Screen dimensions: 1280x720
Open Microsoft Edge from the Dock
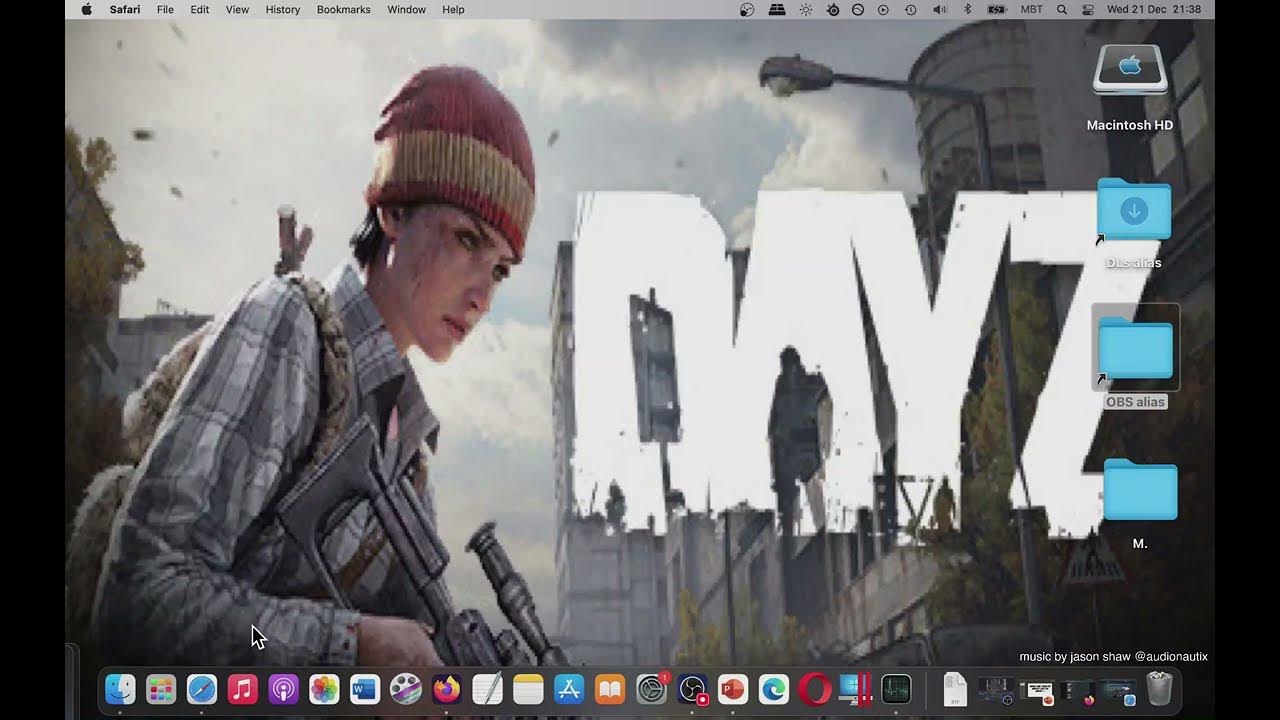(x=774, y=689)
